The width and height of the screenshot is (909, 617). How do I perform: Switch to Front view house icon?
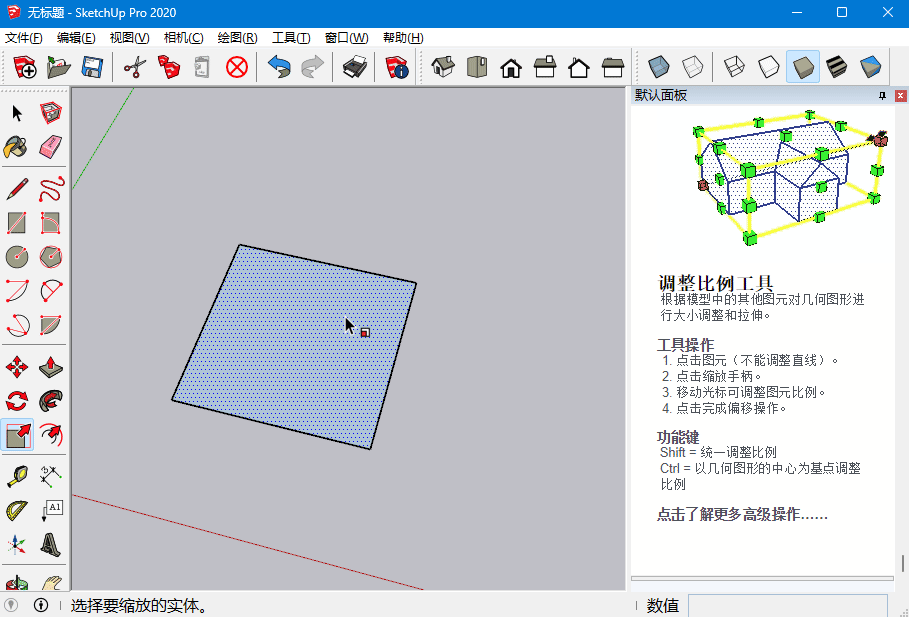pyautogui.click(x=511, y=67)
